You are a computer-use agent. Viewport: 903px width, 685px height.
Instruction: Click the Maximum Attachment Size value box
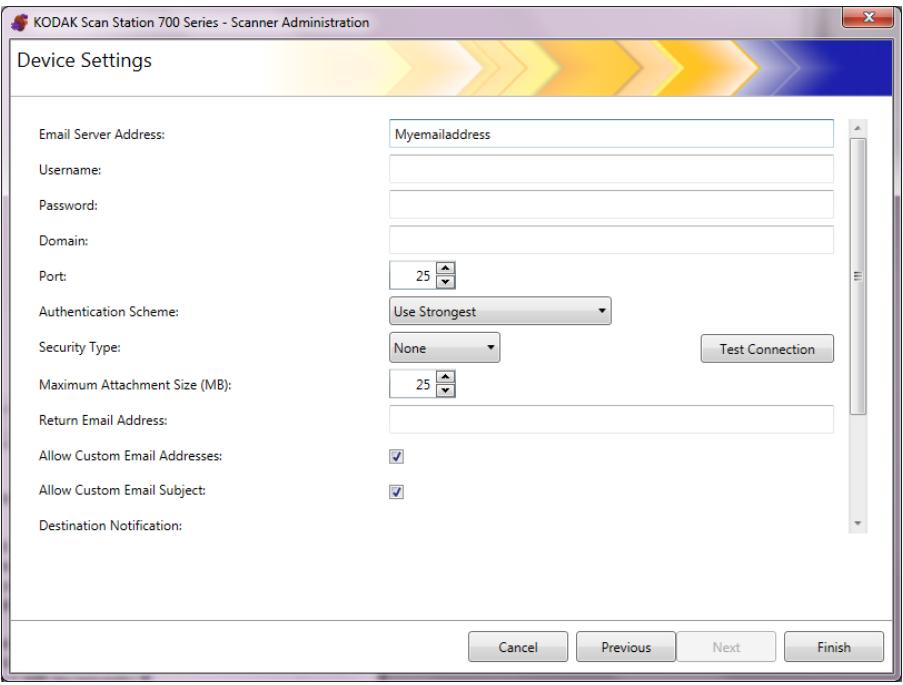point(412,384)
